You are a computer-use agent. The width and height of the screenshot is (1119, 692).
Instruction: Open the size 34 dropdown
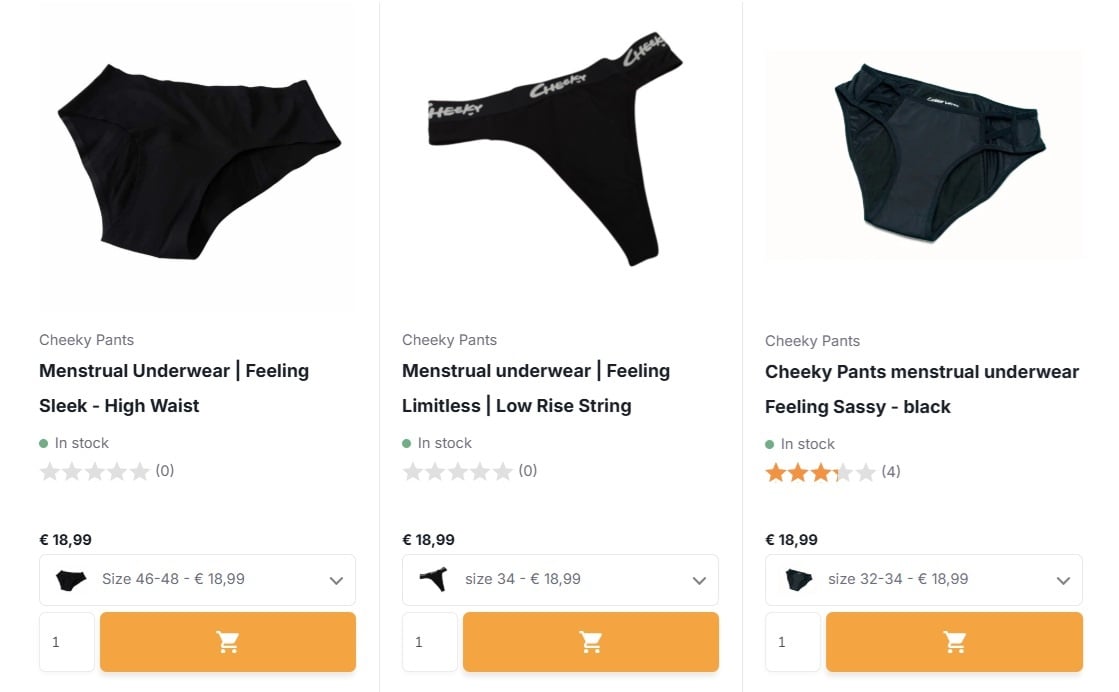pyautogui.click(x=560, y=580)
